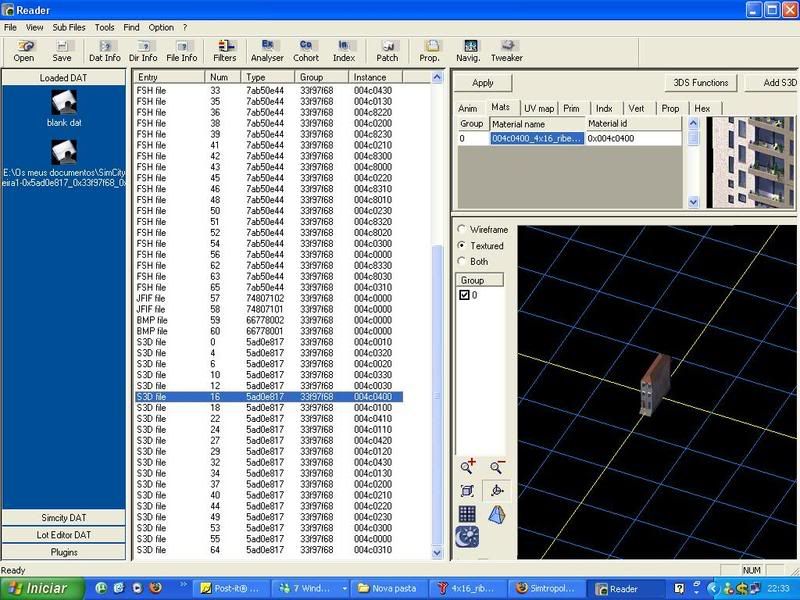
Task: Open Firefox from quick launch
Action: point(155,588)
